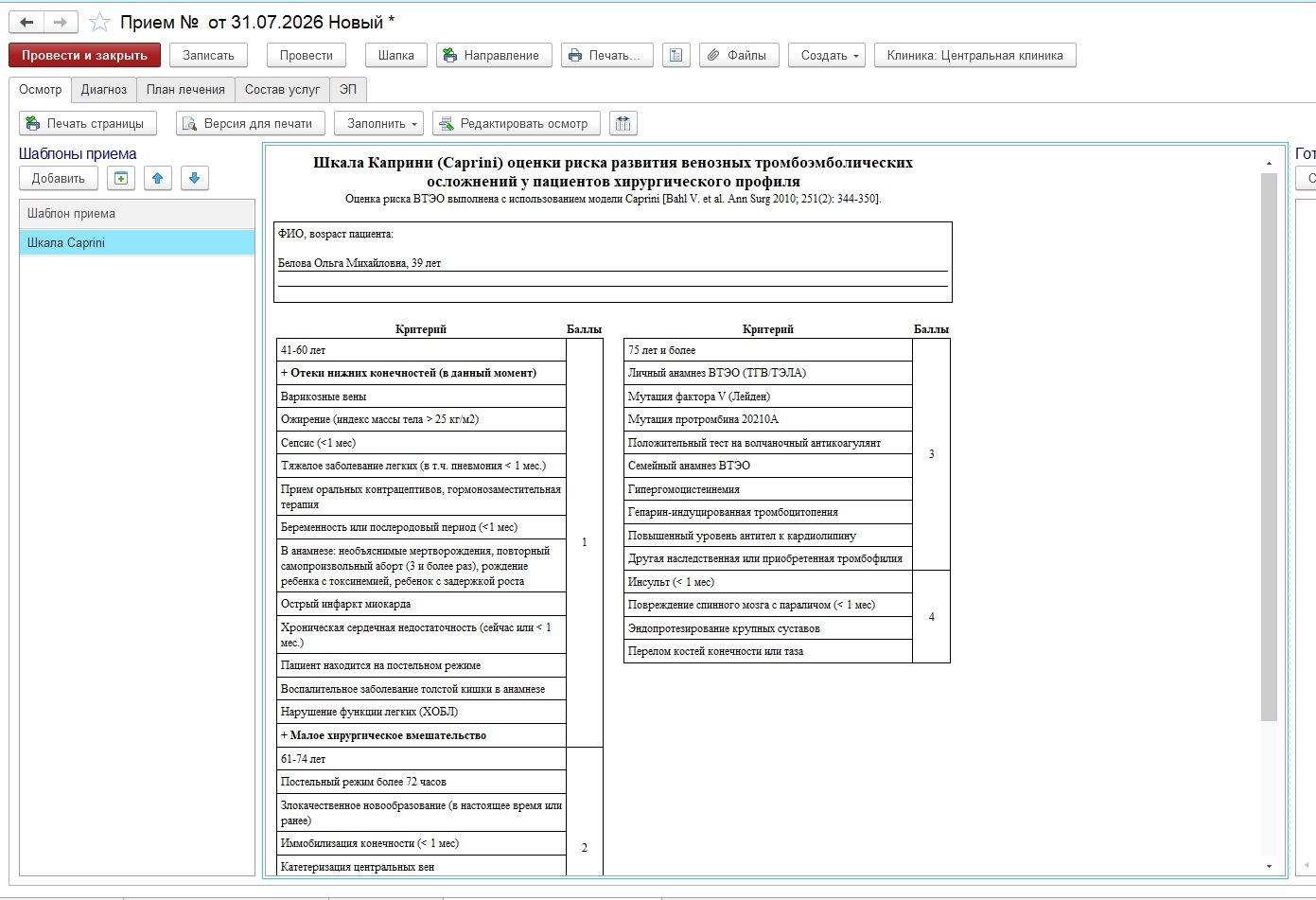
Task: Toggle criterion Отеки нижних конечностей
Action: coord(421,373)
